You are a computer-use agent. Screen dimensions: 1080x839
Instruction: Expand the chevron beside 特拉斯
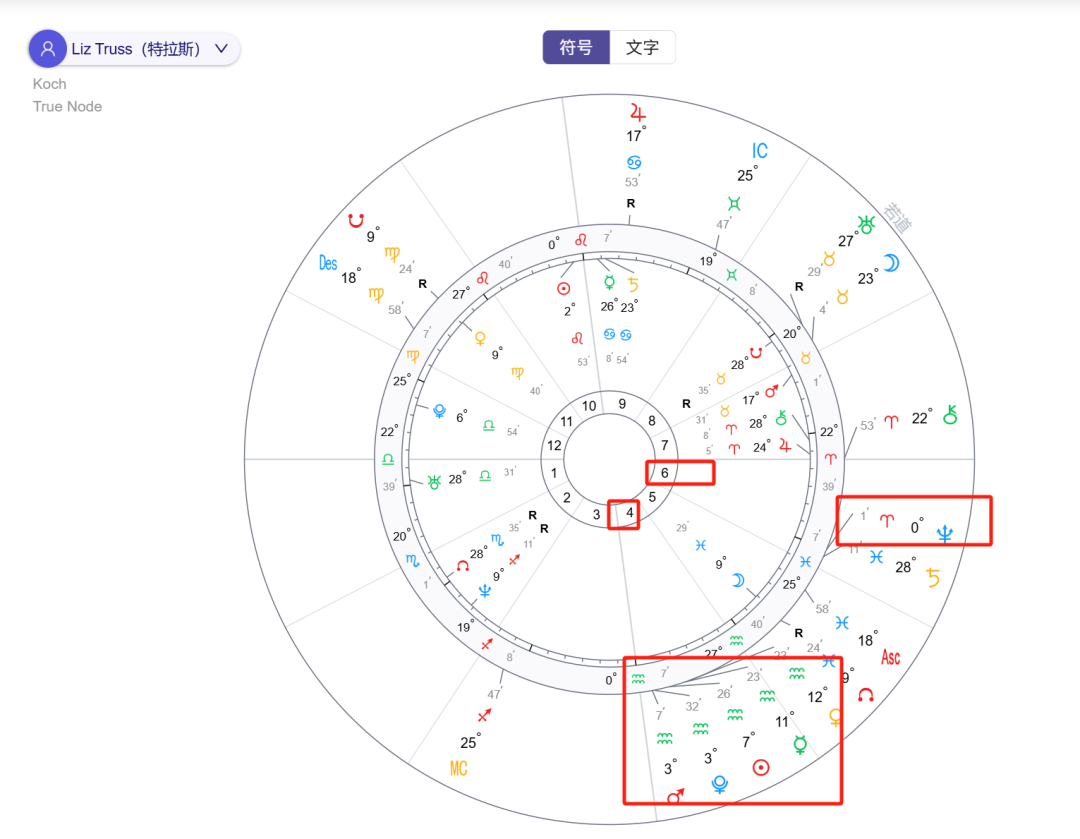click(221, 47)
